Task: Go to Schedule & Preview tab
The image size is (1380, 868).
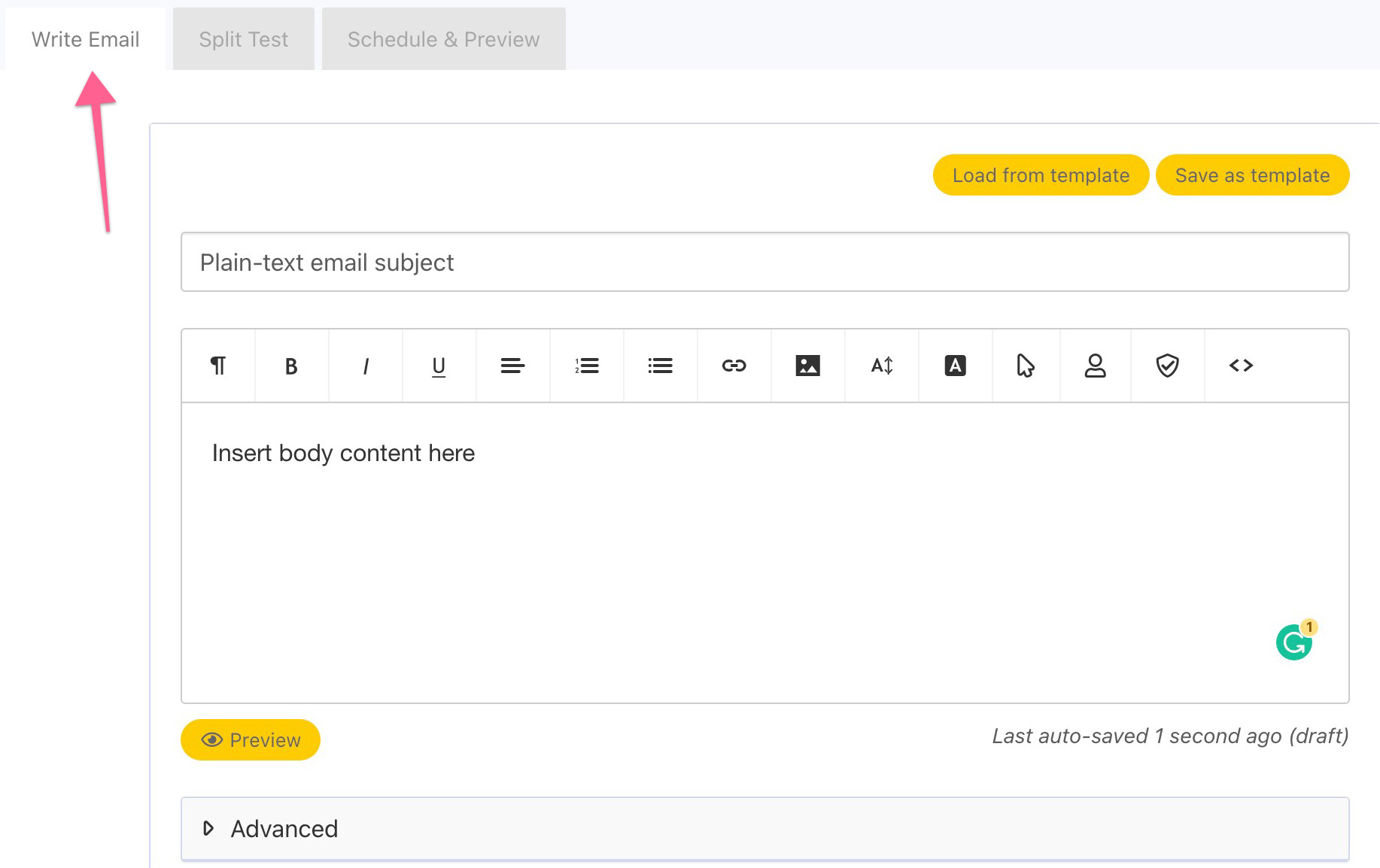Action: (444, 39)
